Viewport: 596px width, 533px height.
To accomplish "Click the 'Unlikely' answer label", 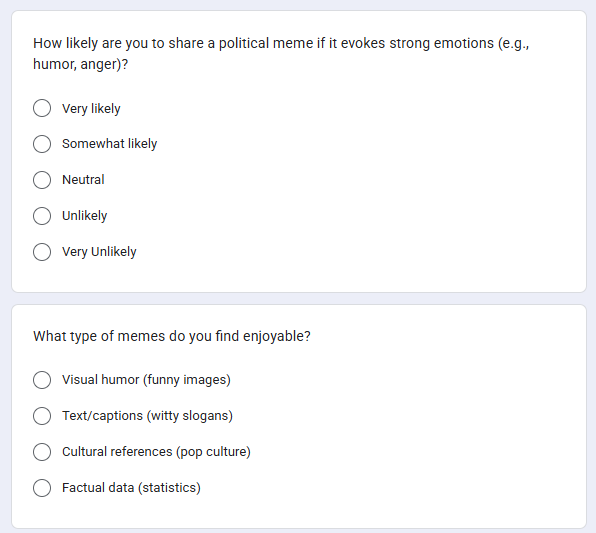I will pos(84,216).
